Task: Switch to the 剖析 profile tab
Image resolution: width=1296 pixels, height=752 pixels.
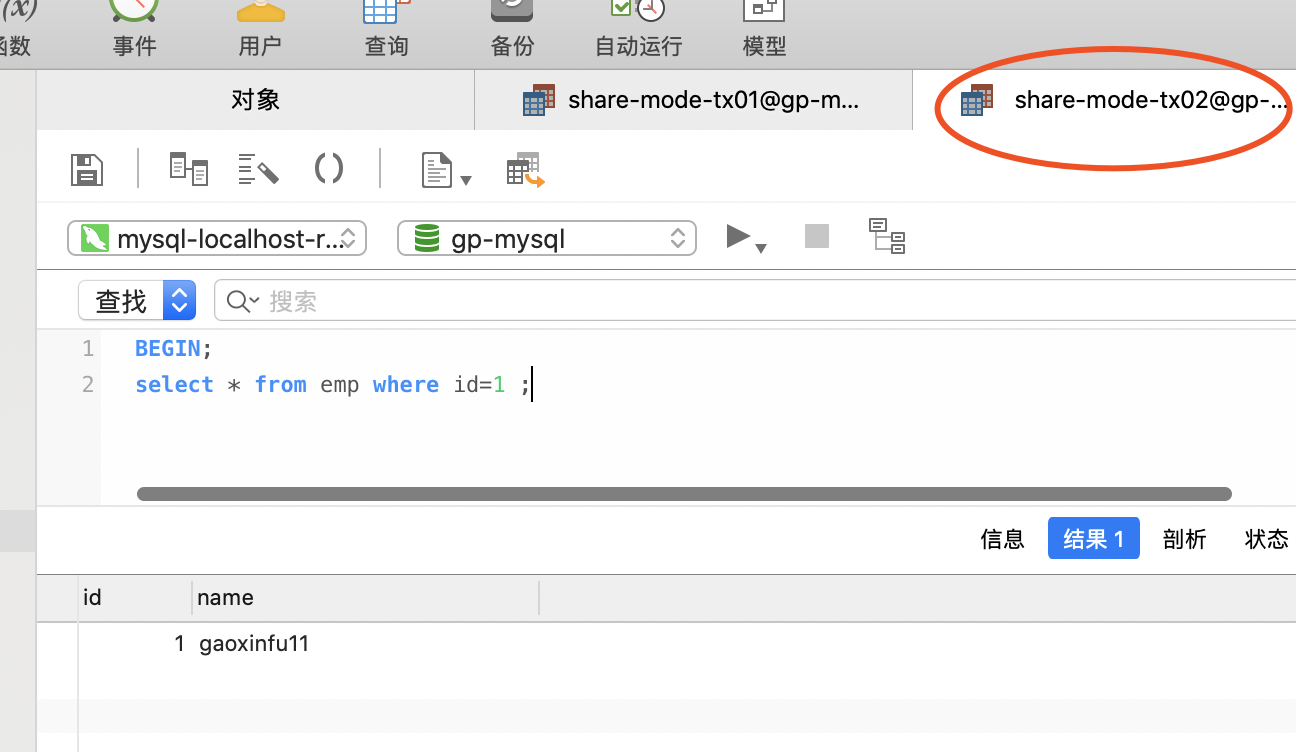Action: [x=1185, y=539]
